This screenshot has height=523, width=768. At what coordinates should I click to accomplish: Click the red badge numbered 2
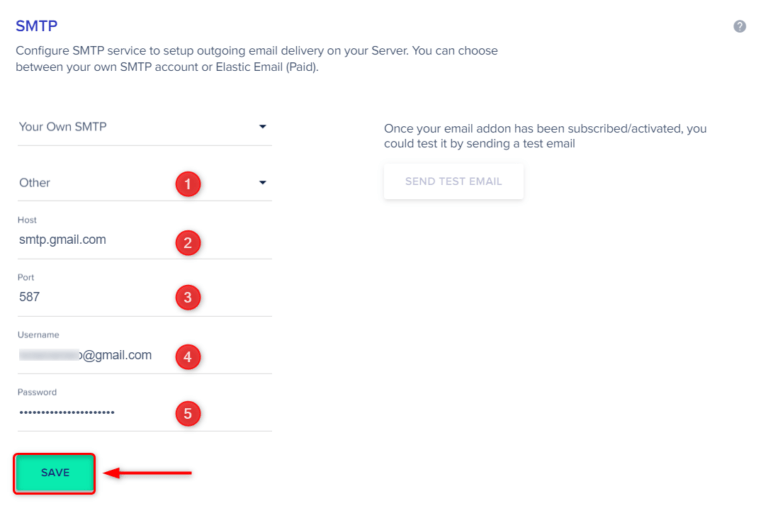point(187,242)
